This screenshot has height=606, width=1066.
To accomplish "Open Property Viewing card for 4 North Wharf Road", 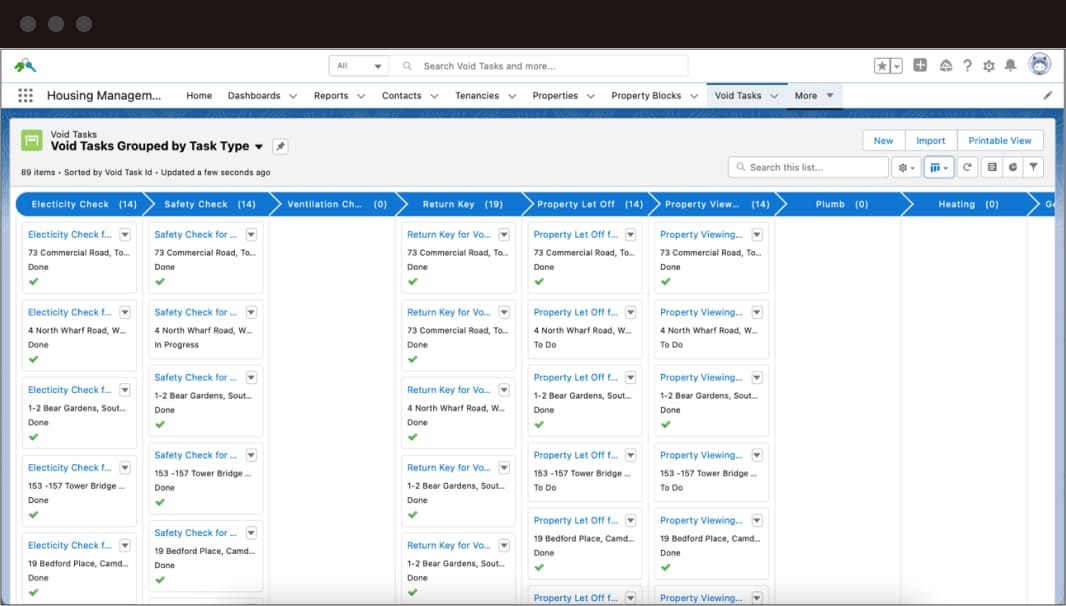I will [x=701, y=312].
